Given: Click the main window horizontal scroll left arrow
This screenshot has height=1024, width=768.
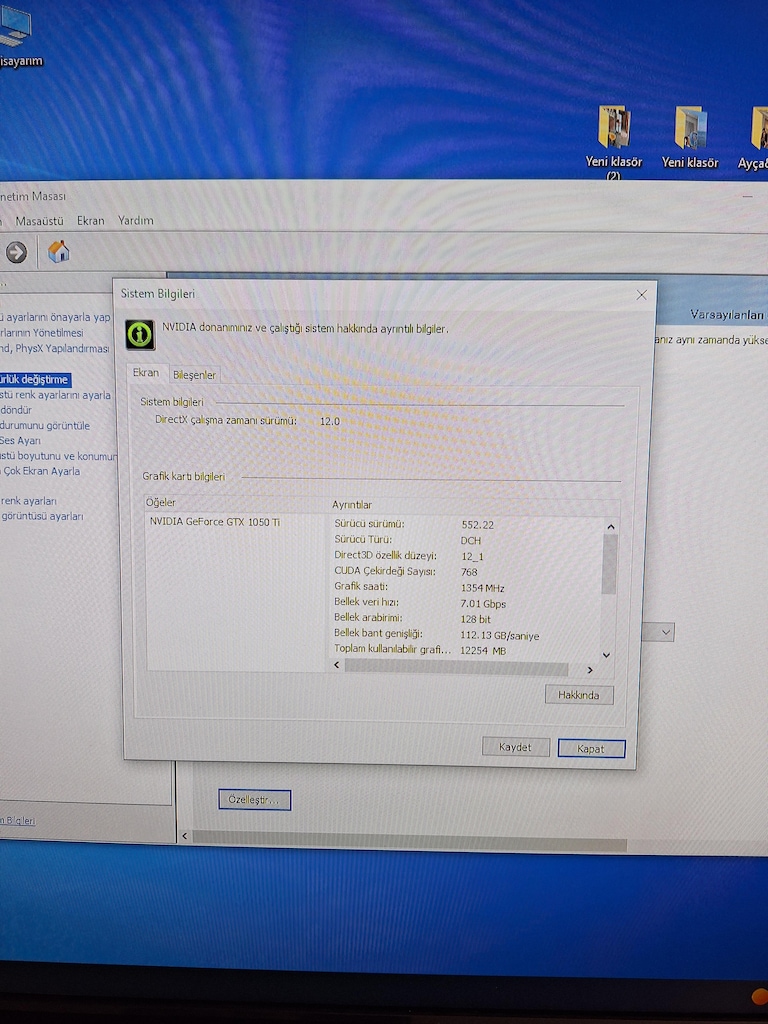Looking at the screenshot, I should 185,836.
